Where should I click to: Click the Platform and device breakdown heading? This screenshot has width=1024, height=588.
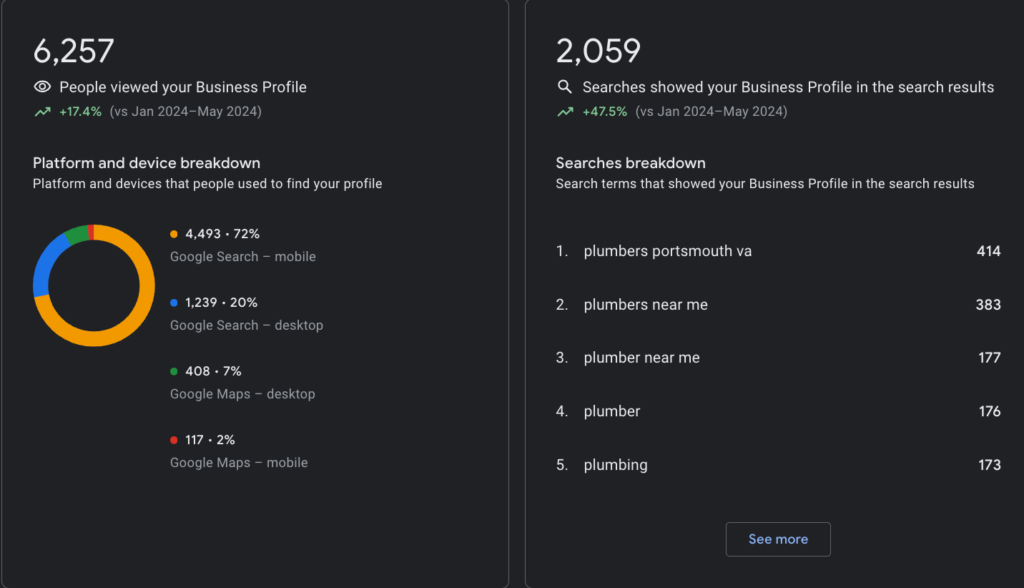pyautogui.click(x=146, y=163)
